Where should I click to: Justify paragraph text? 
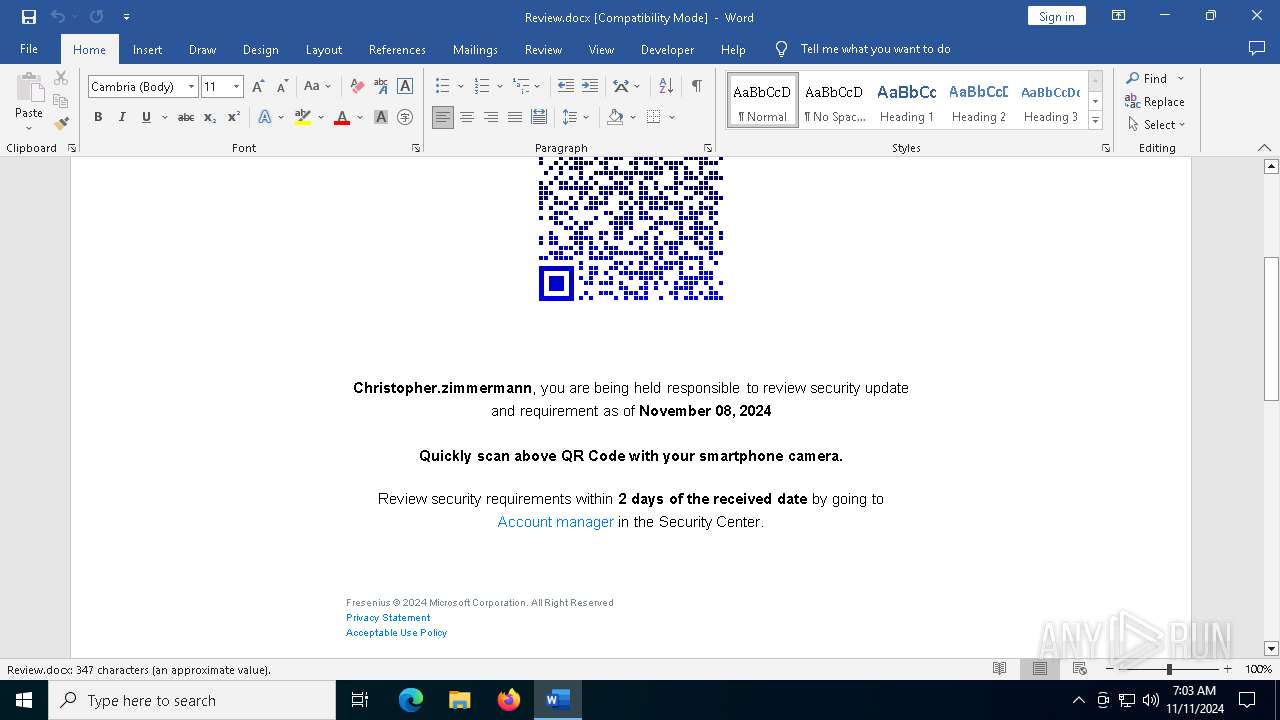[x=515, y=117]
